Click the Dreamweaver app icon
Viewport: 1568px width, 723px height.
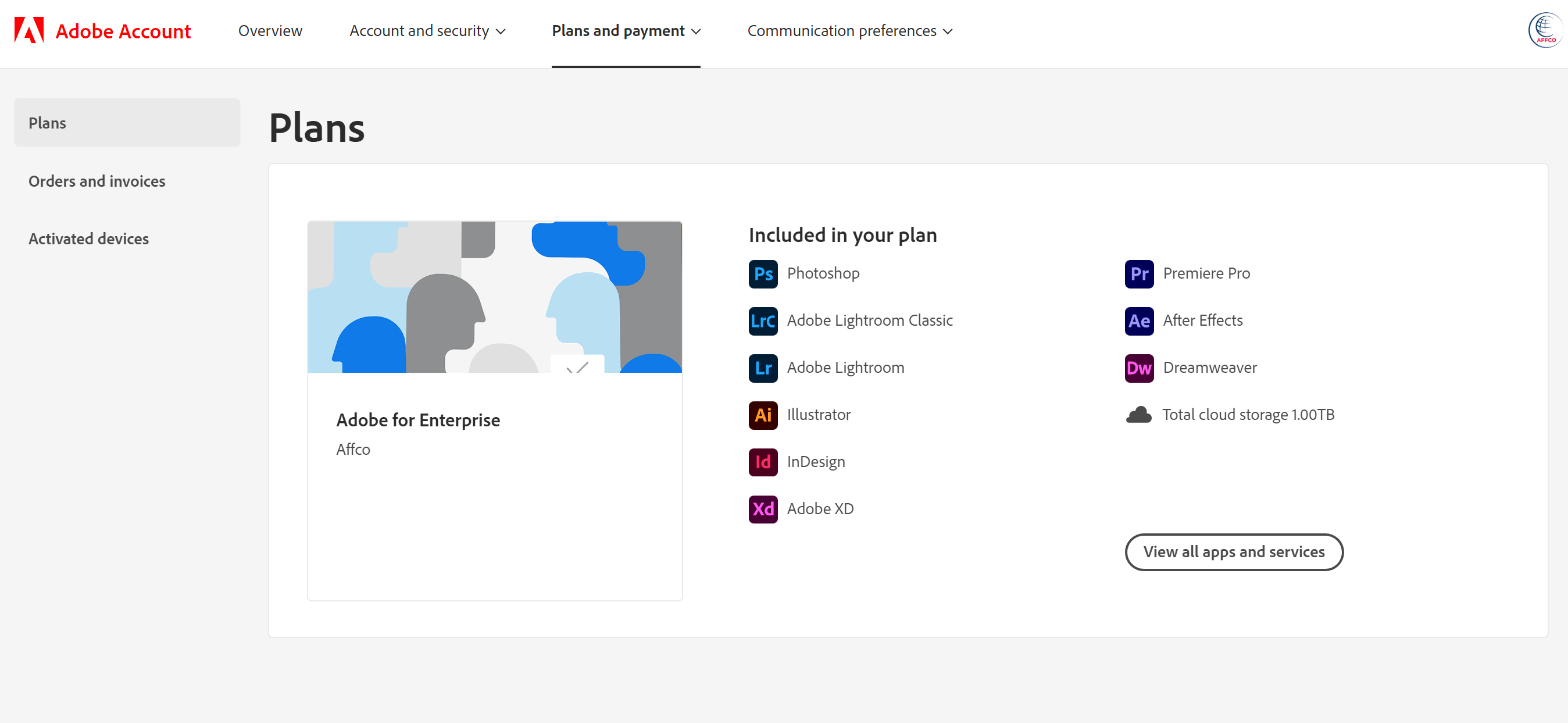(x=1139, y=367)
